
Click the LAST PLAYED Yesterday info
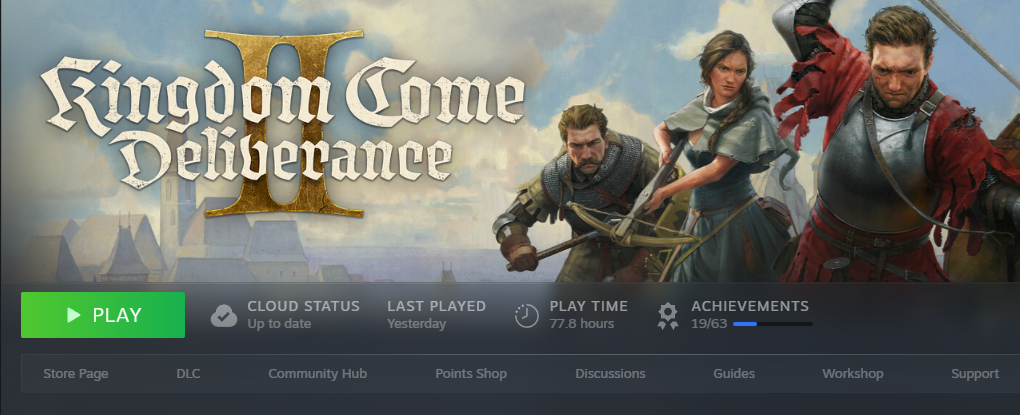point(436,314)
